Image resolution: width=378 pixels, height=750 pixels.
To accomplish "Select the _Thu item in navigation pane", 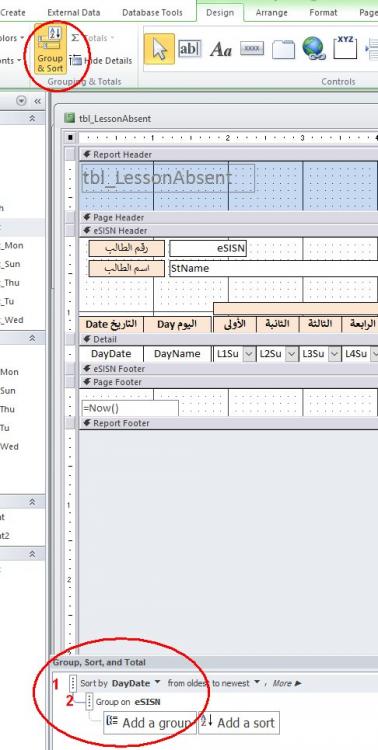I will tap(10, 283).
